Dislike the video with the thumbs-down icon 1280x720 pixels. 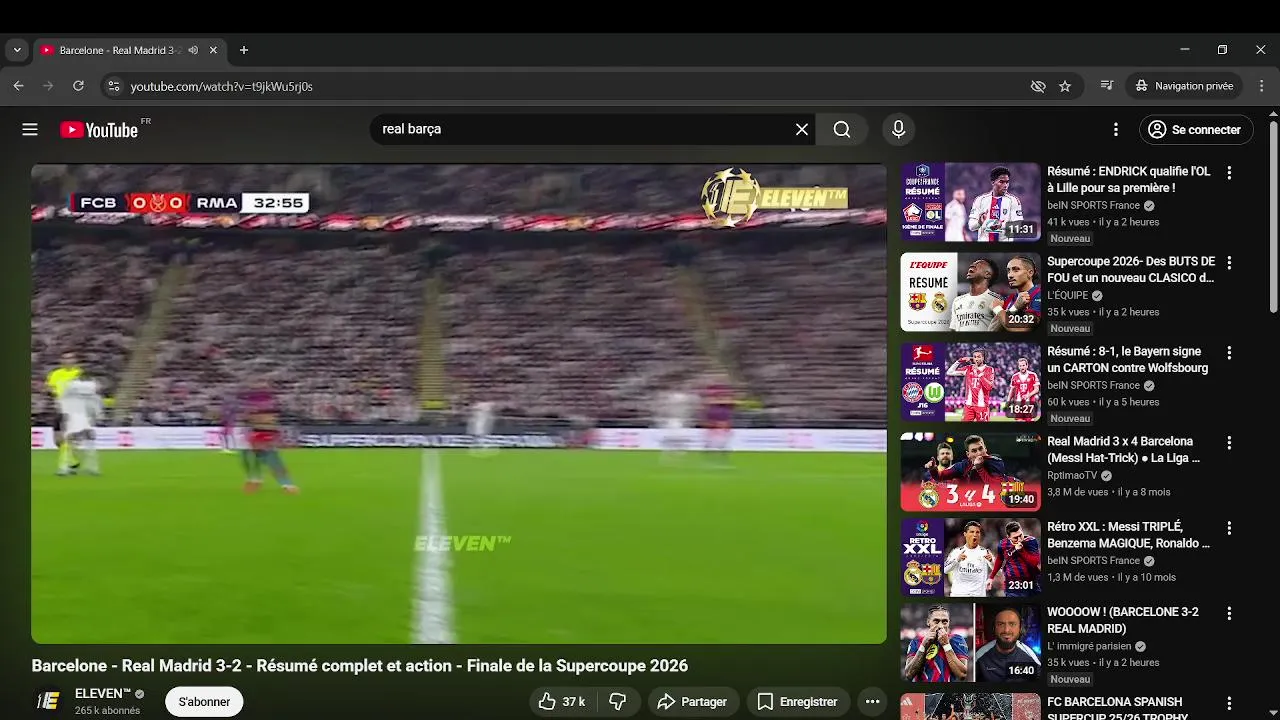pos(618,702)
